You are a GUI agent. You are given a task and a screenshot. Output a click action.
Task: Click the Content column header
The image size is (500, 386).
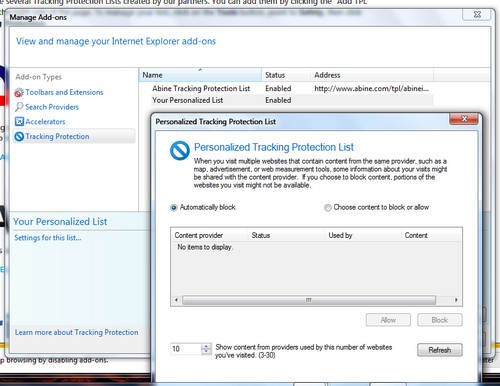431,235
